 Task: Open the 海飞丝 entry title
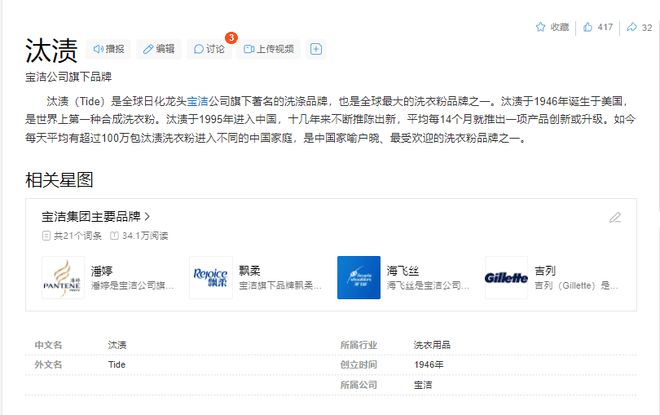[403, 271]
